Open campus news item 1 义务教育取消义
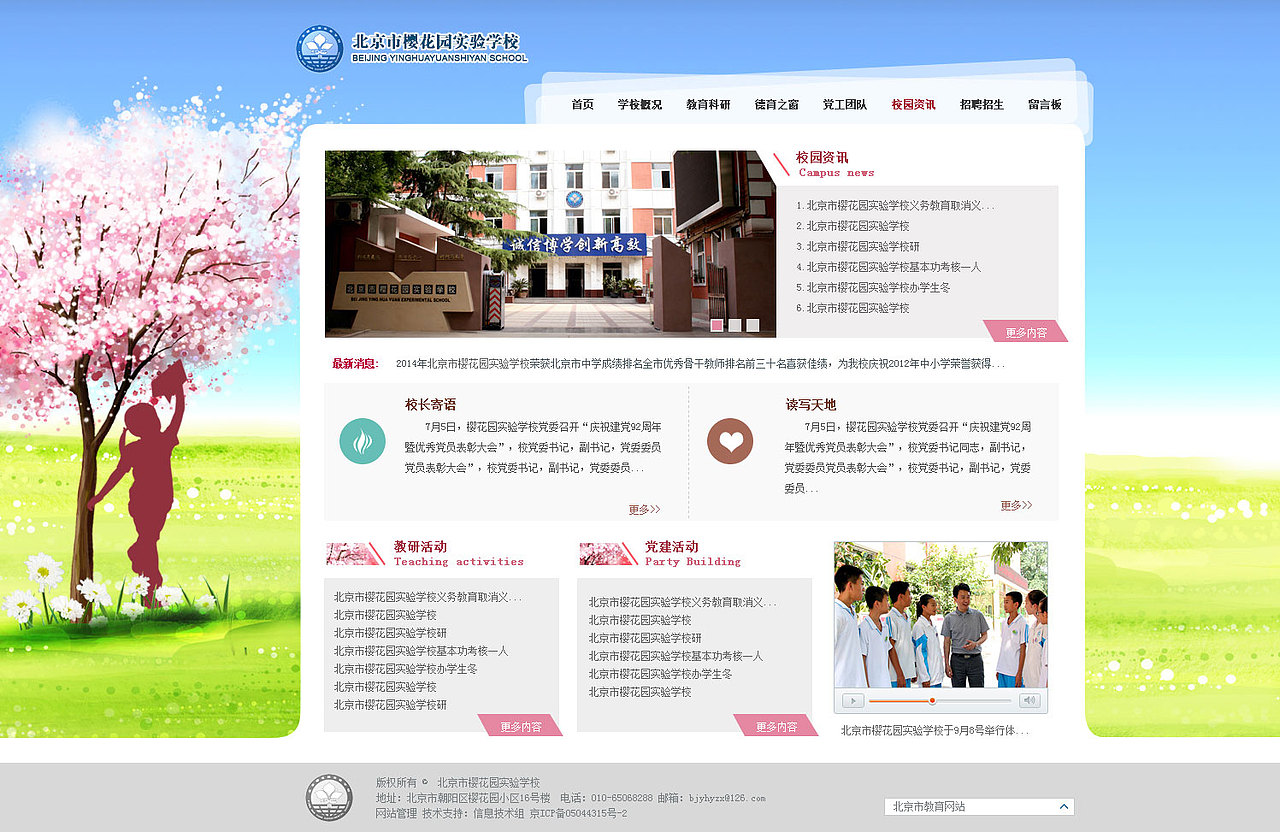Image resolution: width=1280 pixels, height=832 pixels. pyautogui.click(x=896, y=205)
